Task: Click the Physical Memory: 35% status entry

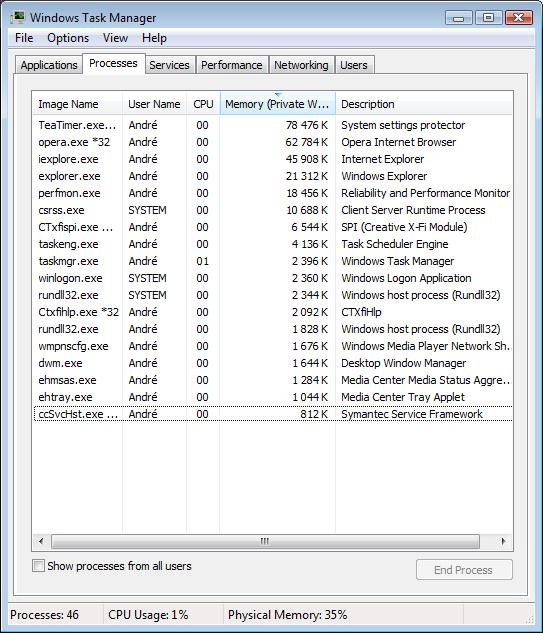Action: click(287, 615)
